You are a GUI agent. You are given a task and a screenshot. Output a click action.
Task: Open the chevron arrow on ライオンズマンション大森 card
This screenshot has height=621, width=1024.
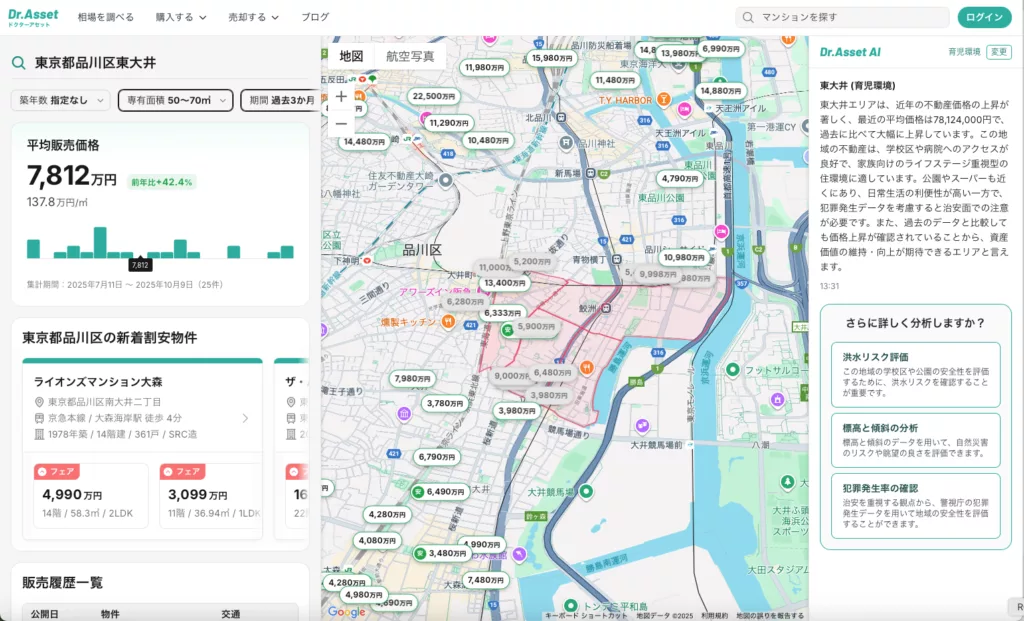click(246, 418)
